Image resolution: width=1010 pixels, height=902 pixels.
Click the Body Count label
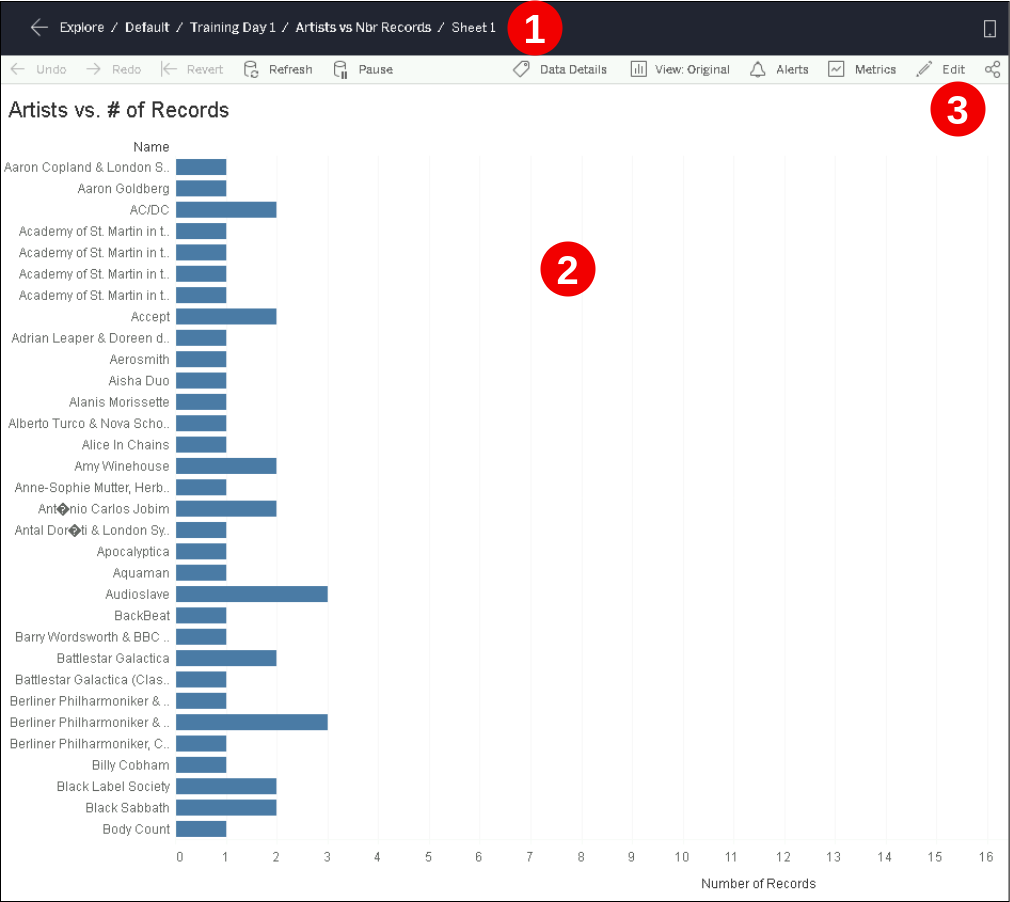(x=137, y=829)
